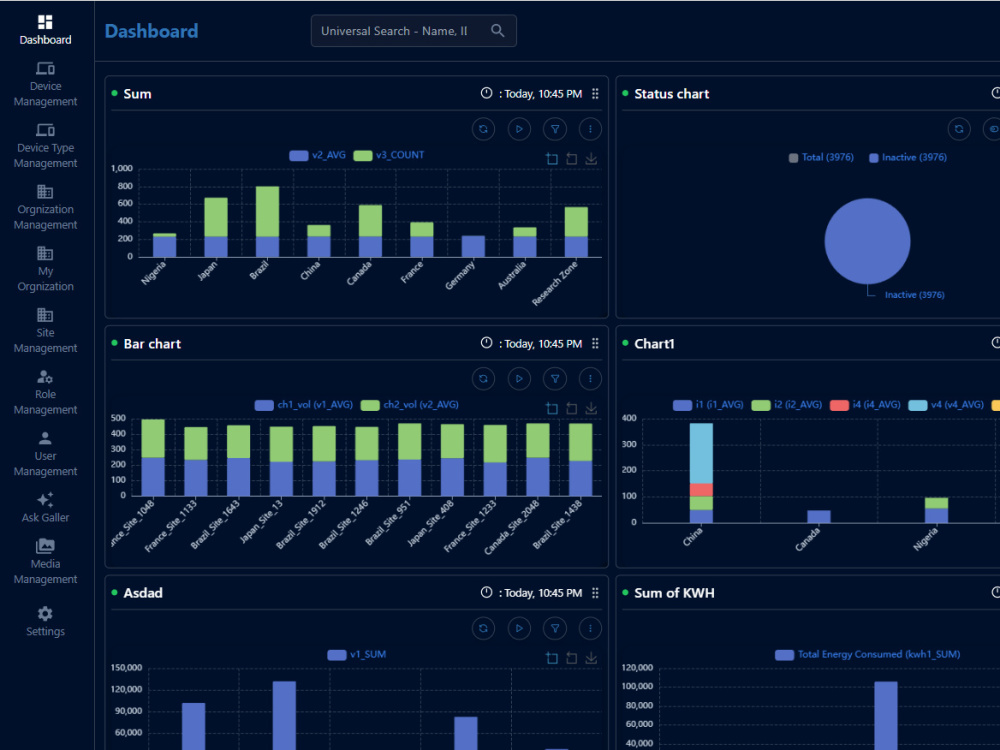Open Device Type Management
Viewport: 1000px width, 750px height.
coord(45,147)
